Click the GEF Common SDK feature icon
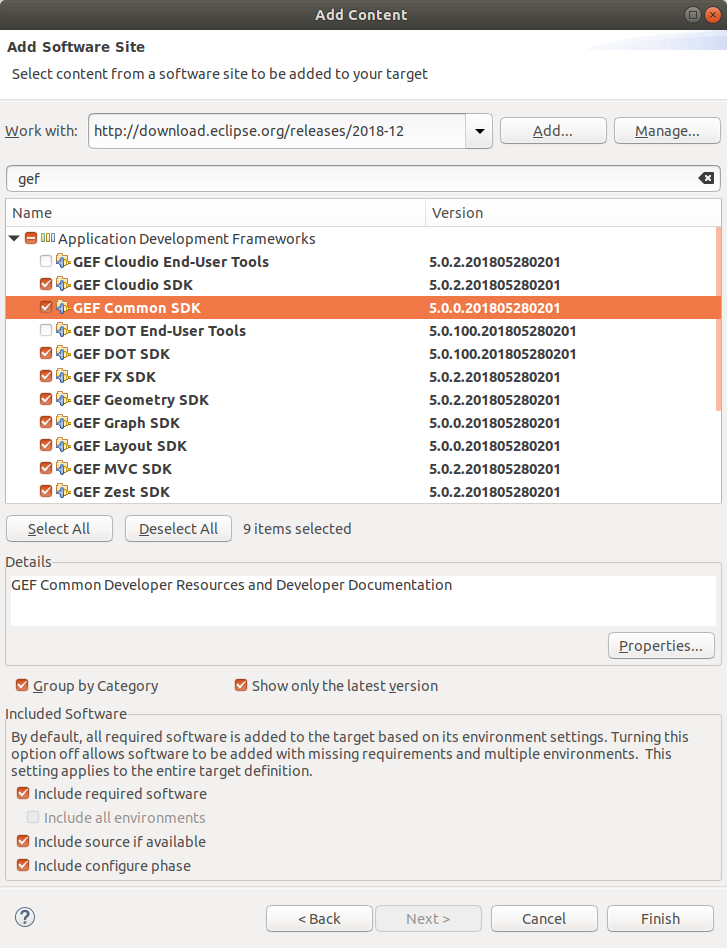Screen dimensions: 727x948 [63, 307]
